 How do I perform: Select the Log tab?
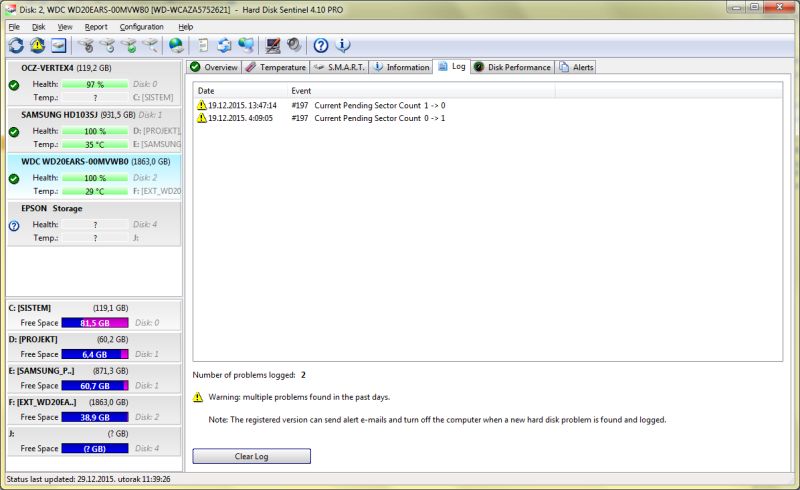pyautogui.click(x=452, y=66)
